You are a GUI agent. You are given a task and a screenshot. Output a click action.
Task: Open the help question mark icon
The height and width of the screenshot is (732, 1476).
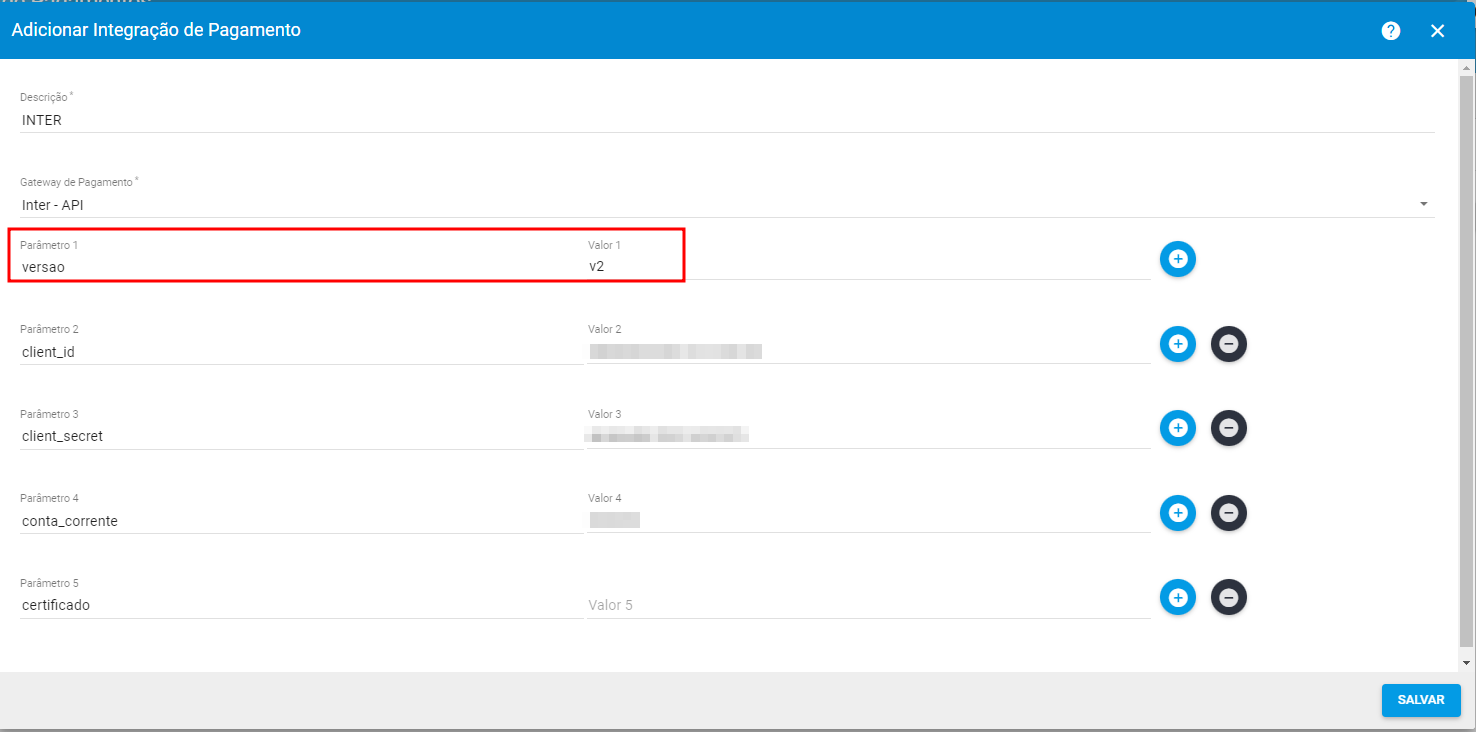tap(1391, 31)
